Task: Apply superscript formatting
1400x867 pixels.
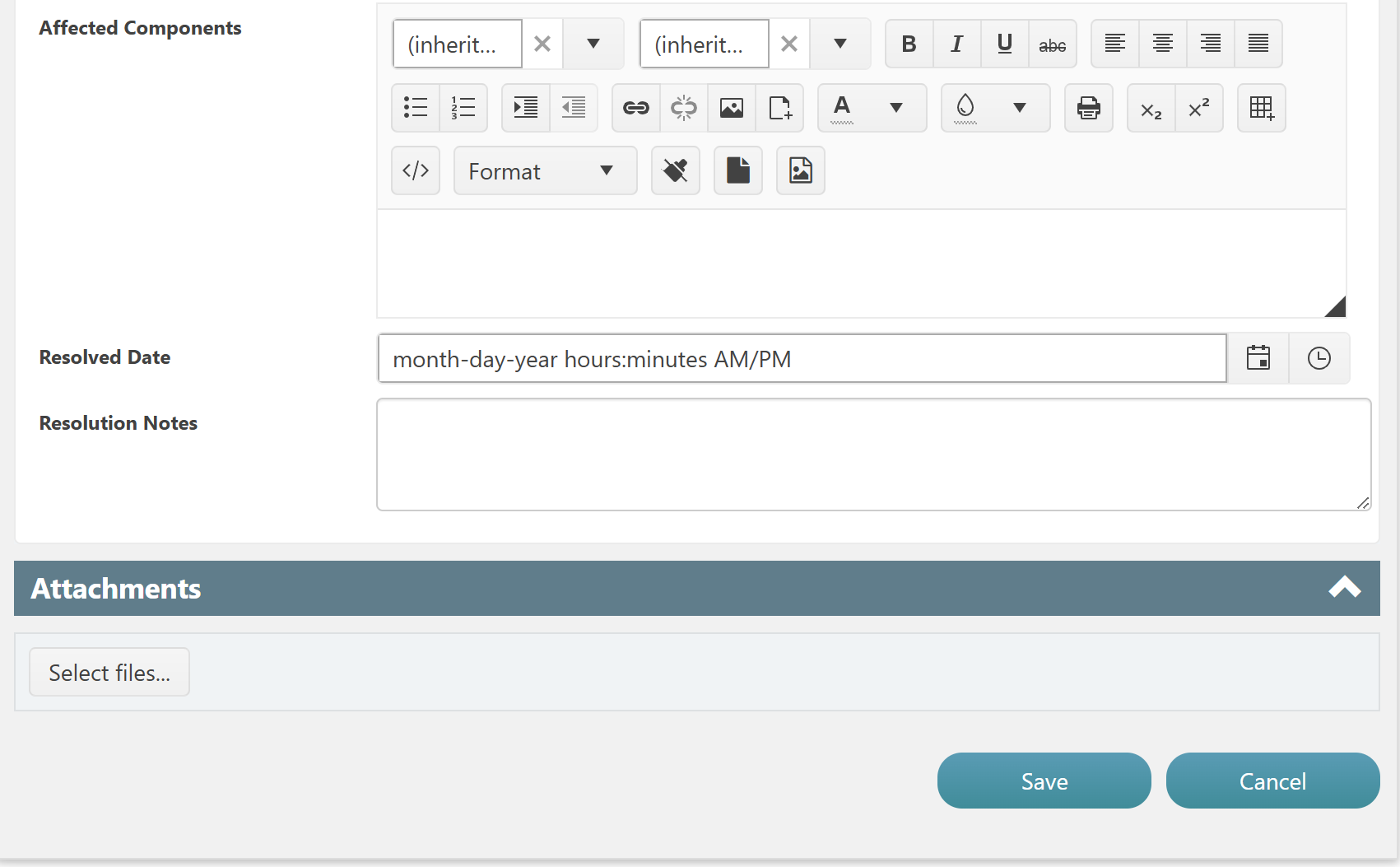Action: click(1198, 107)
